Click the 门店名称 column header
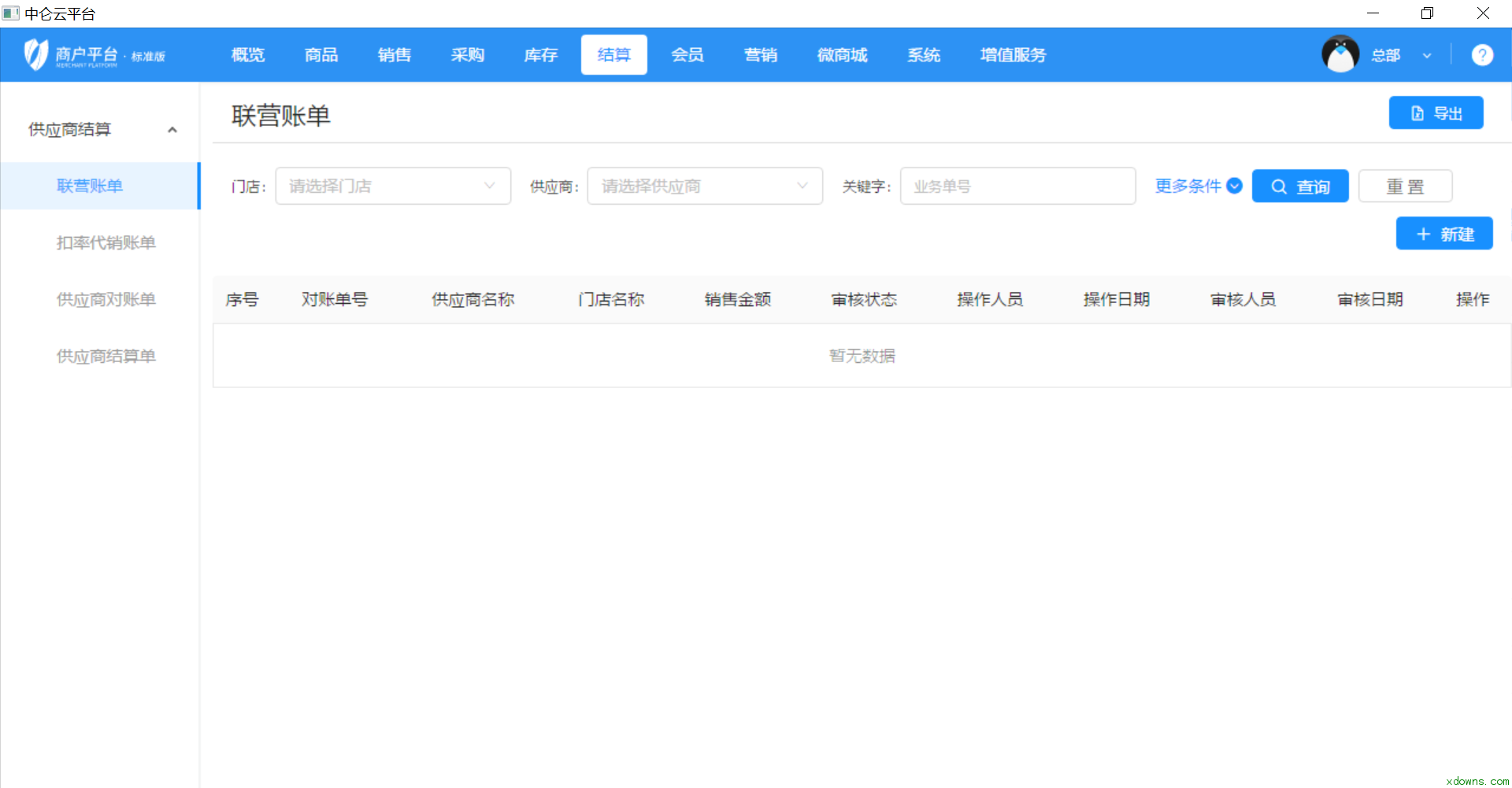This screenshot has width=1512, height=788. click(x=611, y=299)
